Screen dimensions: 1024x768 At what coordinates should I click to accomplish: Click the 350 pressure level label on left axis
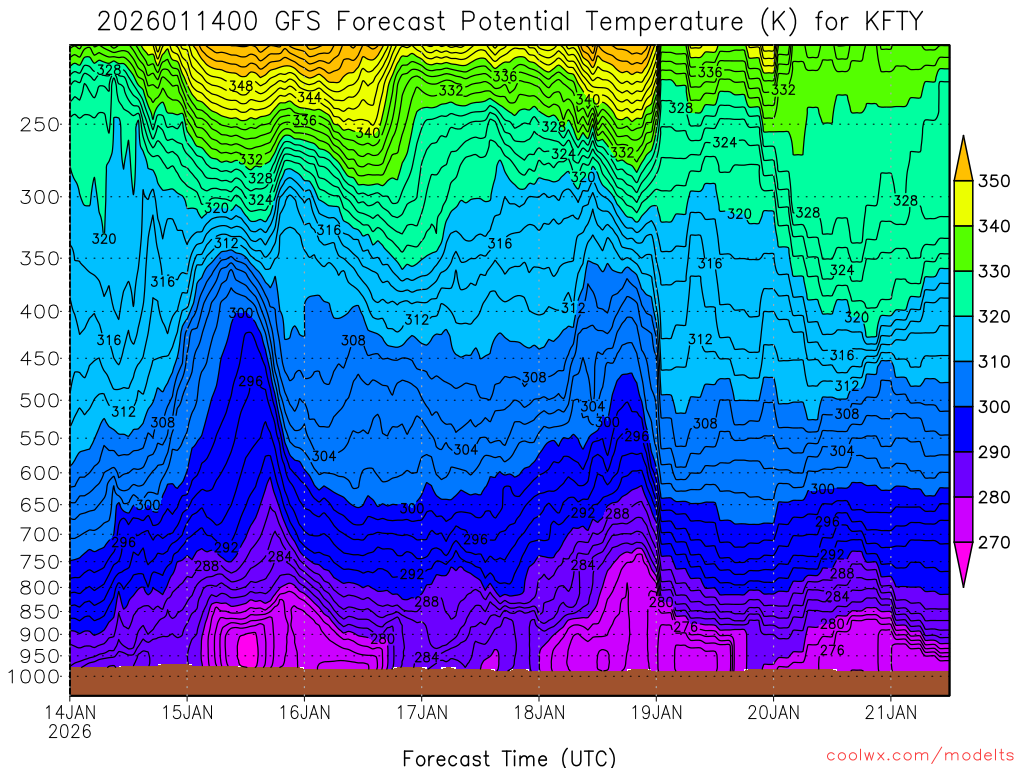pyautogui.click(x=40, y=258)
